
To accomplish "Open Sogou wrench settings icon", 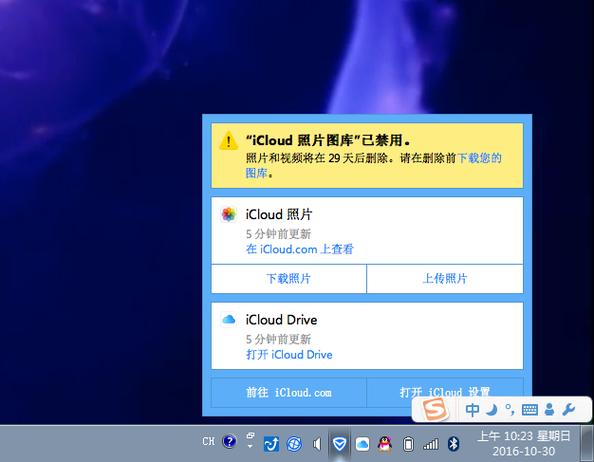I will pyautogui.click(x=568, y=409).
